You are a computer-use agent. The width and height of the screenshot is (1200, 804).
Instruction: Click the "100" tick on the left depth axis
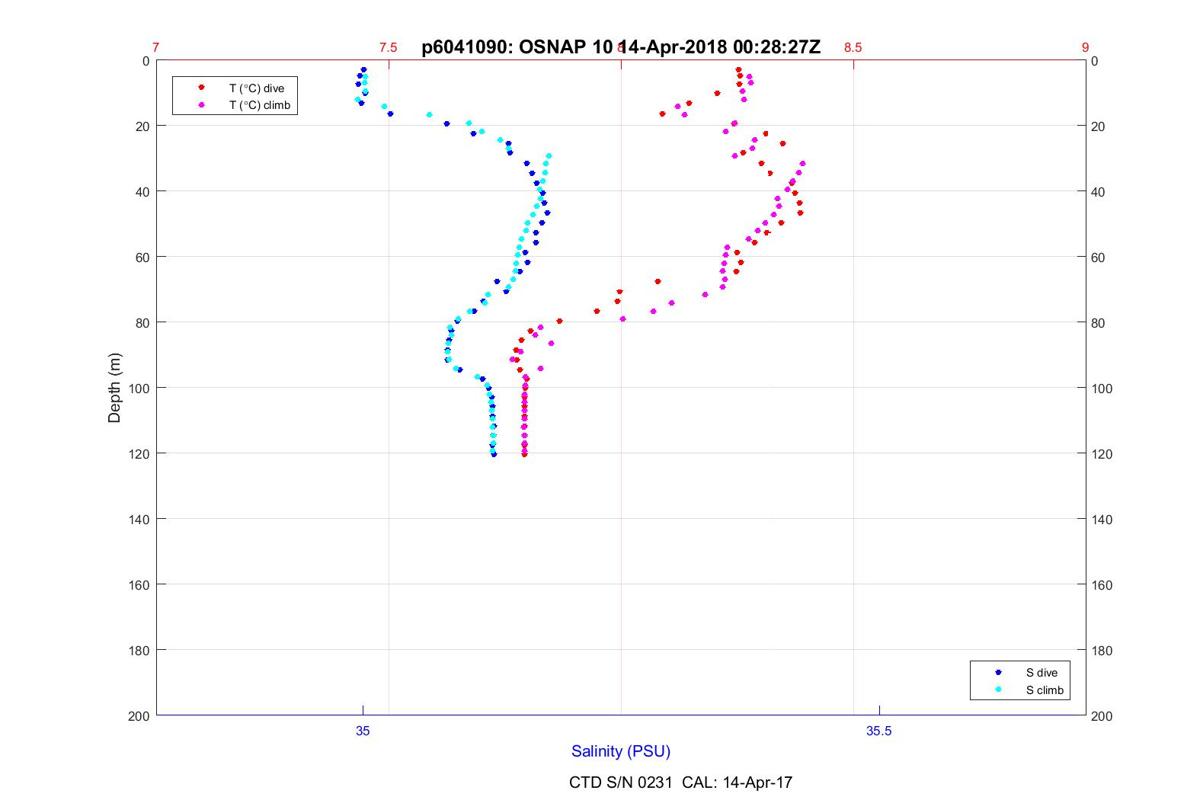click(x=138, y=388)
